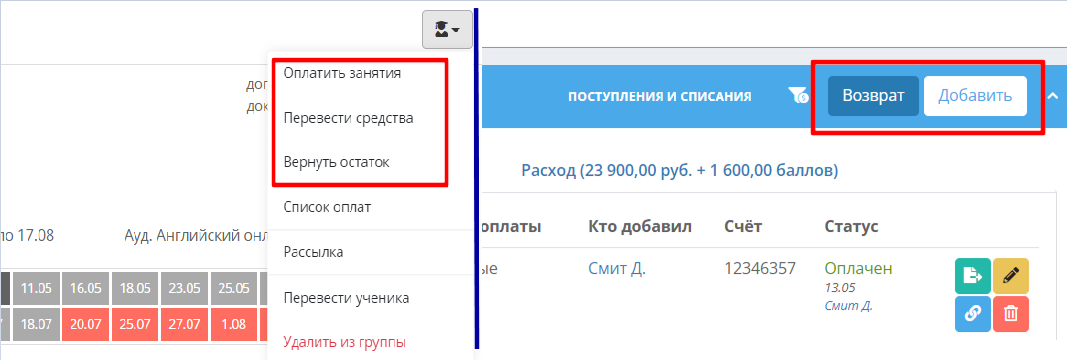Screen dimensions: 1067x360
Task: Select the 11.05 lesson date cell
Action: (36, 288)
